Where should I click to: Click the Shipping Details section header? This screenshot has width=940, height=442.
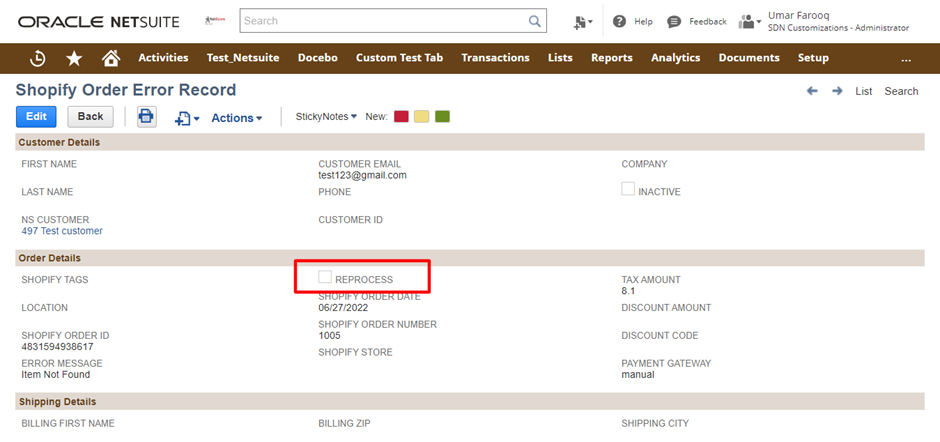(470, 402)
